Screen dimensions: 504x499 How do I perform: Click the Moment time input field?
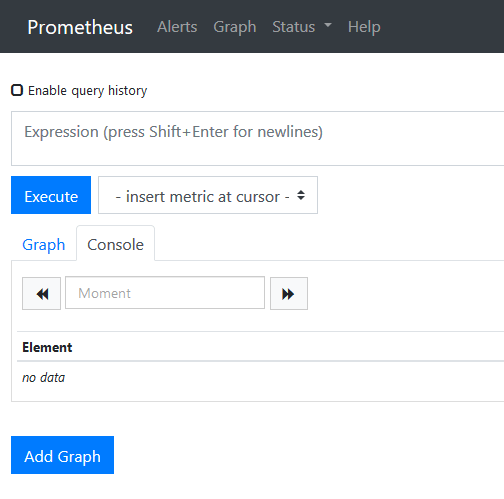click(165, 293)
